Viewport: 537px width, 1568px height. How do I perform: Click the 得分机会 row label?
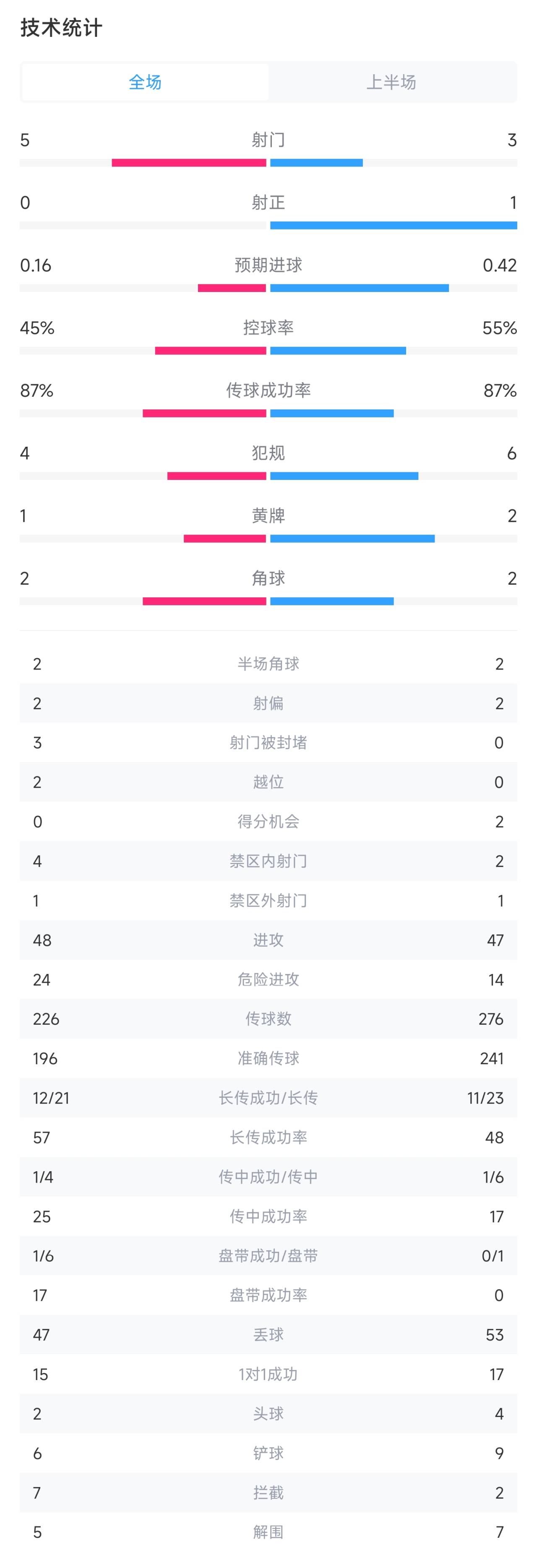point(268,822)
